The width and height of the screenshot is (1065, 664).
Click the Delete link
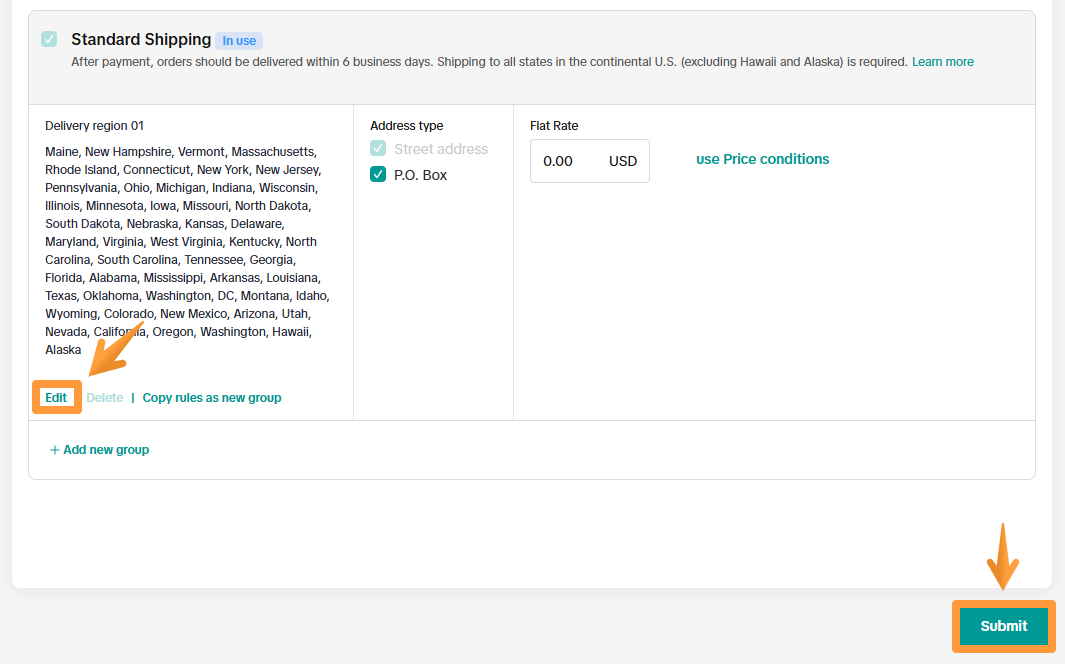point(105,398)
